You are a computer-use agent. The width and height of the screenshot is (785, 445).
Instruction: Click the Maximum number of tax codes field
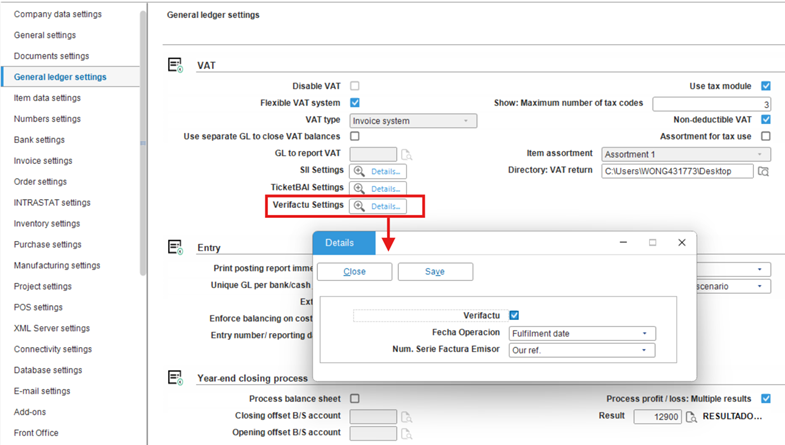pyautogui.click(x=711, y=104)
